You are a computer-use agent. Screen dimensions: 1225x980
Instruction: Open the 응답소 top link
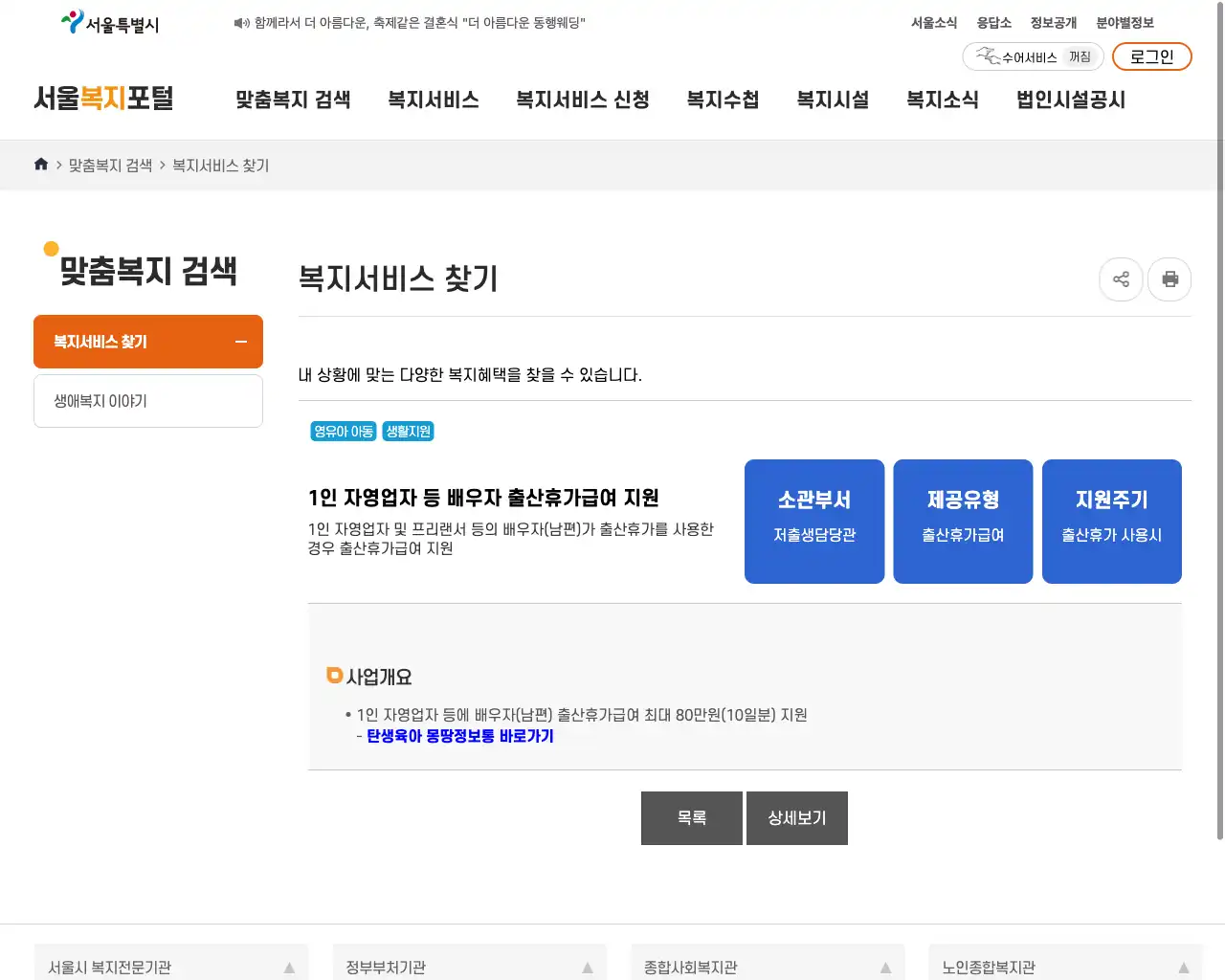[x=993, y=23]
